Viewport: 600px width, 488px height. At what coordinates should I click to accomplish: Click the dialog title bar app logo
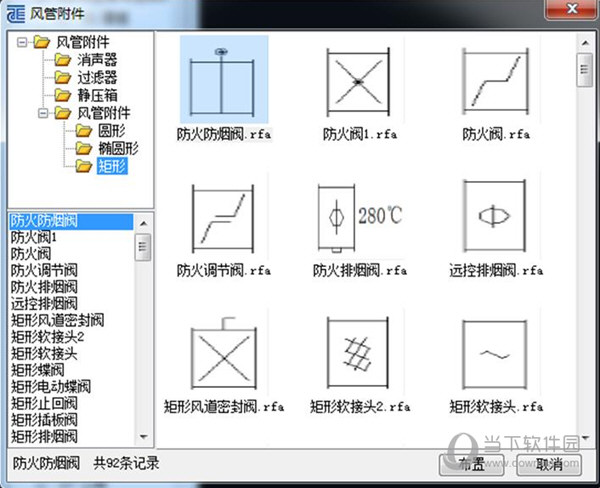[x=16, y=15]
